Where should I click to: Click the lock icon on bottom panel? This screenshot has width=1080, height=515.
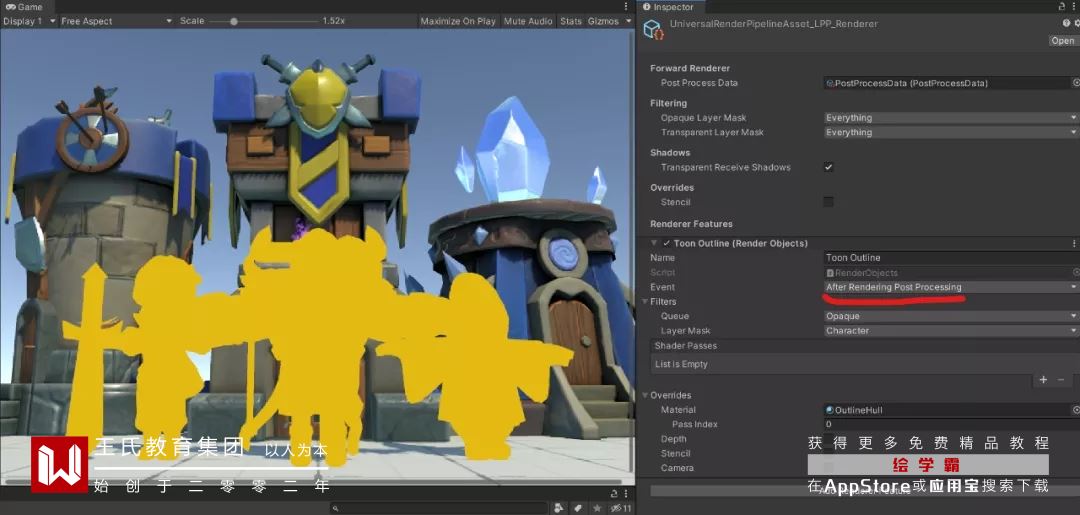pos(614,493)
